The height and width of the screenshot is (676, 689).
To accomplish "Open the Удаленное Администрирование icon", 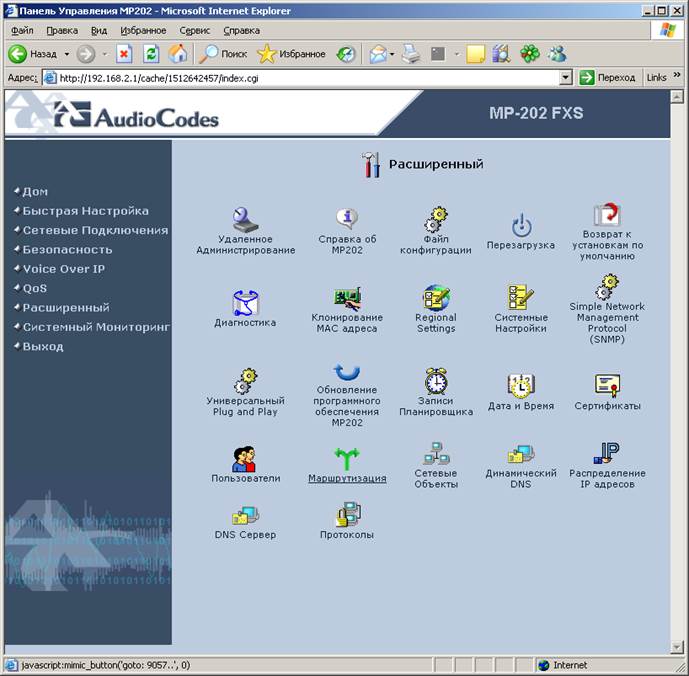I will point(245,219).
